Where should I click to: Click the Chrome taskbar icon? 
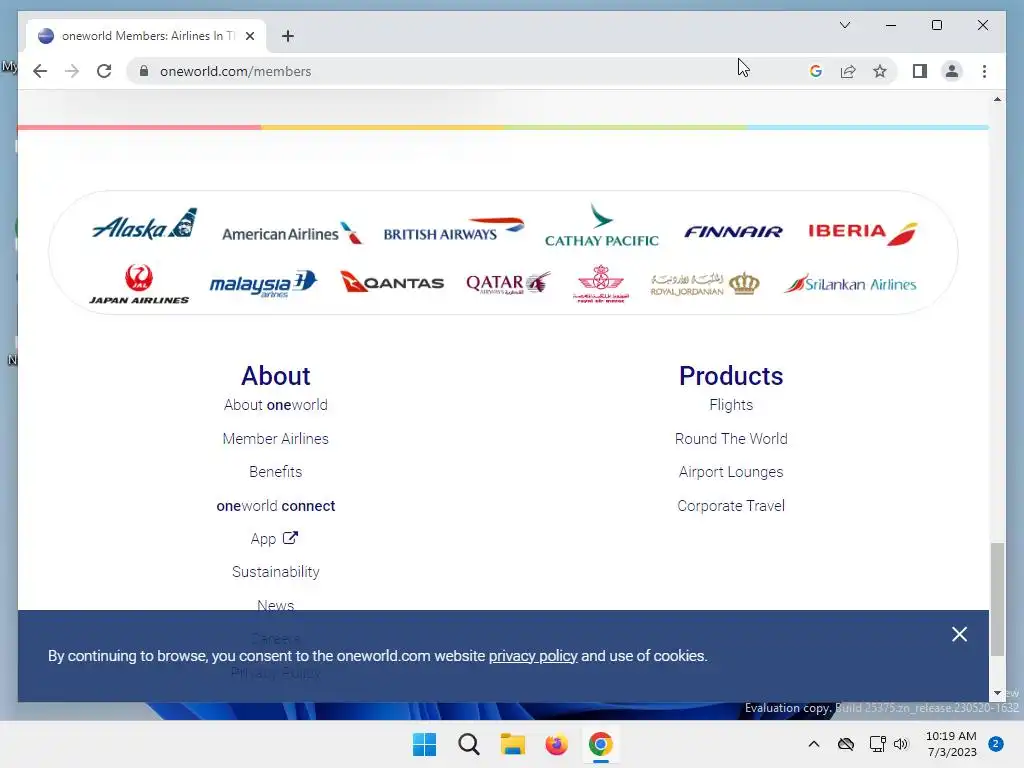click(600, 744)
